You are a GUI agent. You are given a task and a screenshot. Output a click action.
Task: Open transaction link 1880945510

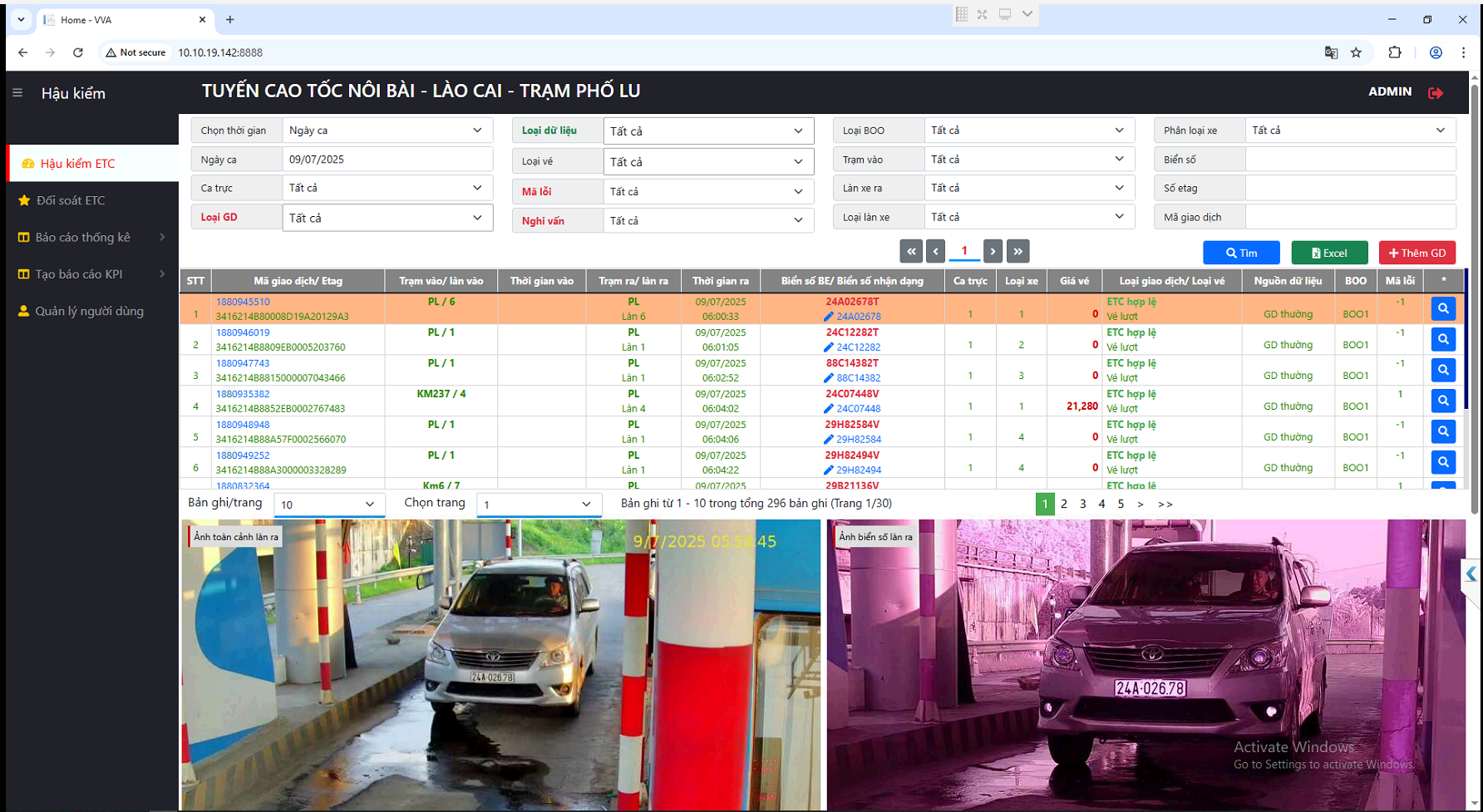[243, 302]
